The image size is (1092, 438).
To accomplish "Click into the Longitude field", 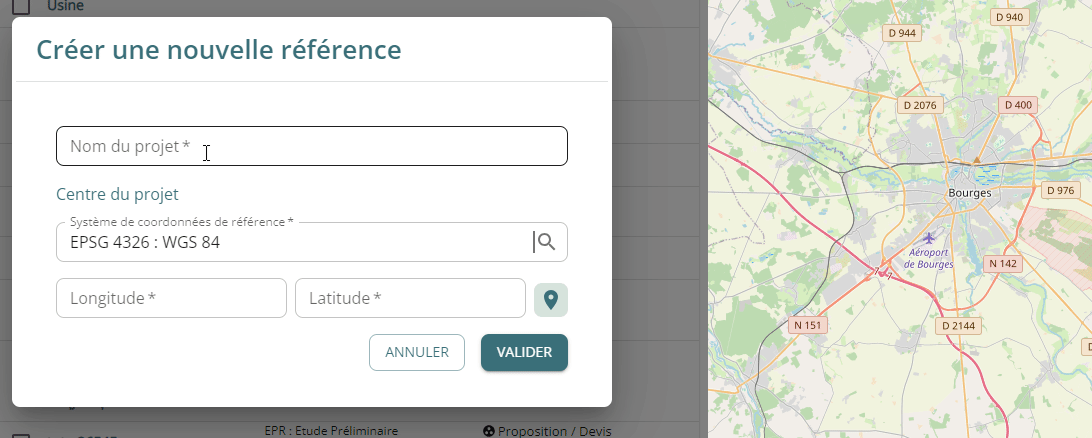I will (x=171, y=298).
